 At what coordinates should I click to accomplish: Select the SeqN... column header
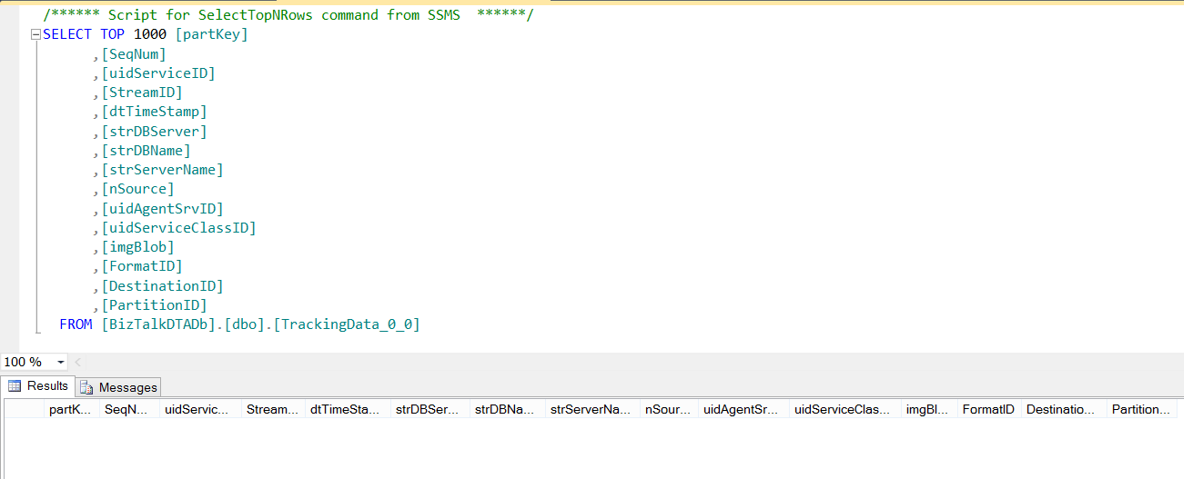129,409
